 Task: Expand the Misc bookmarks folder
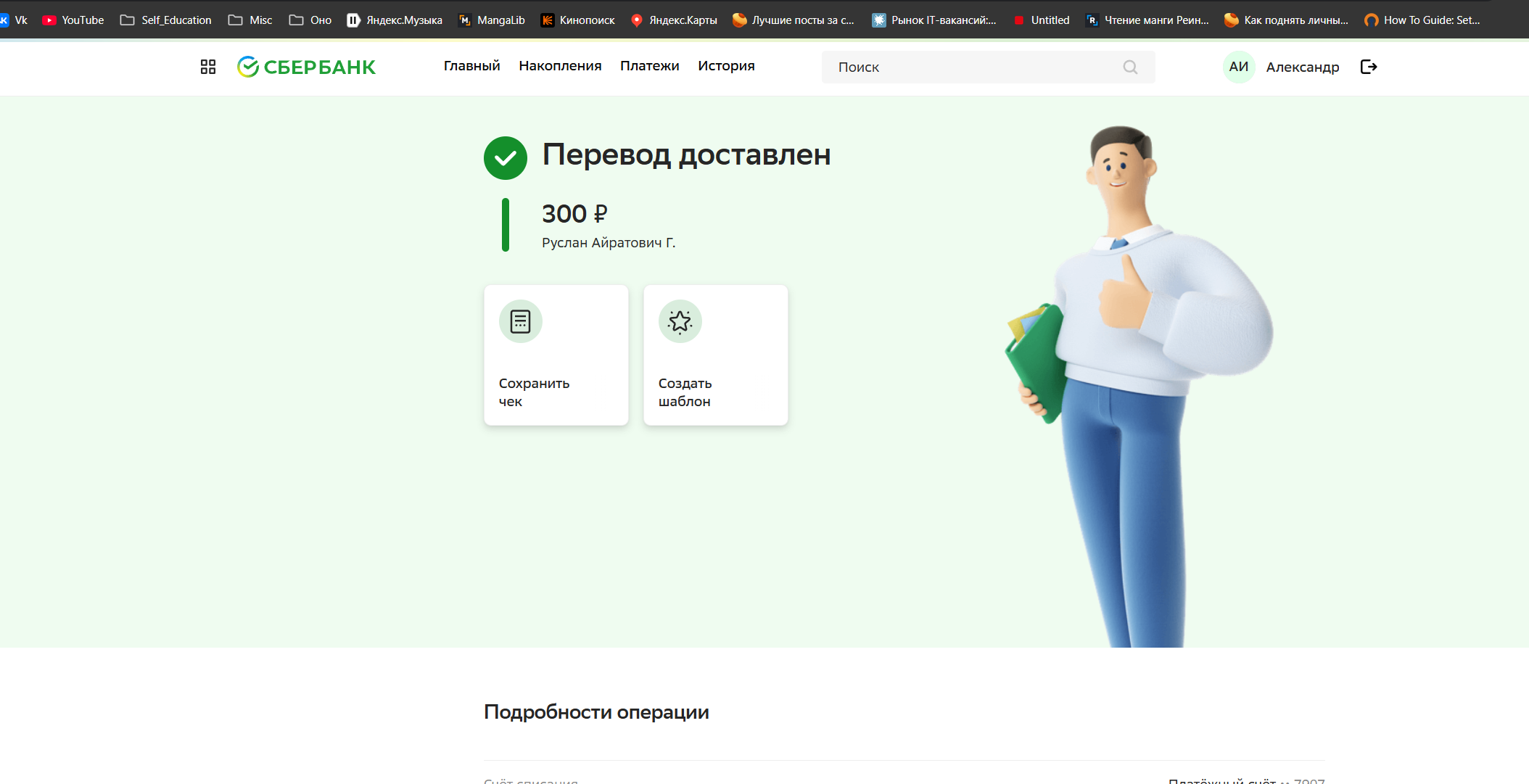[x=250, y=20]
